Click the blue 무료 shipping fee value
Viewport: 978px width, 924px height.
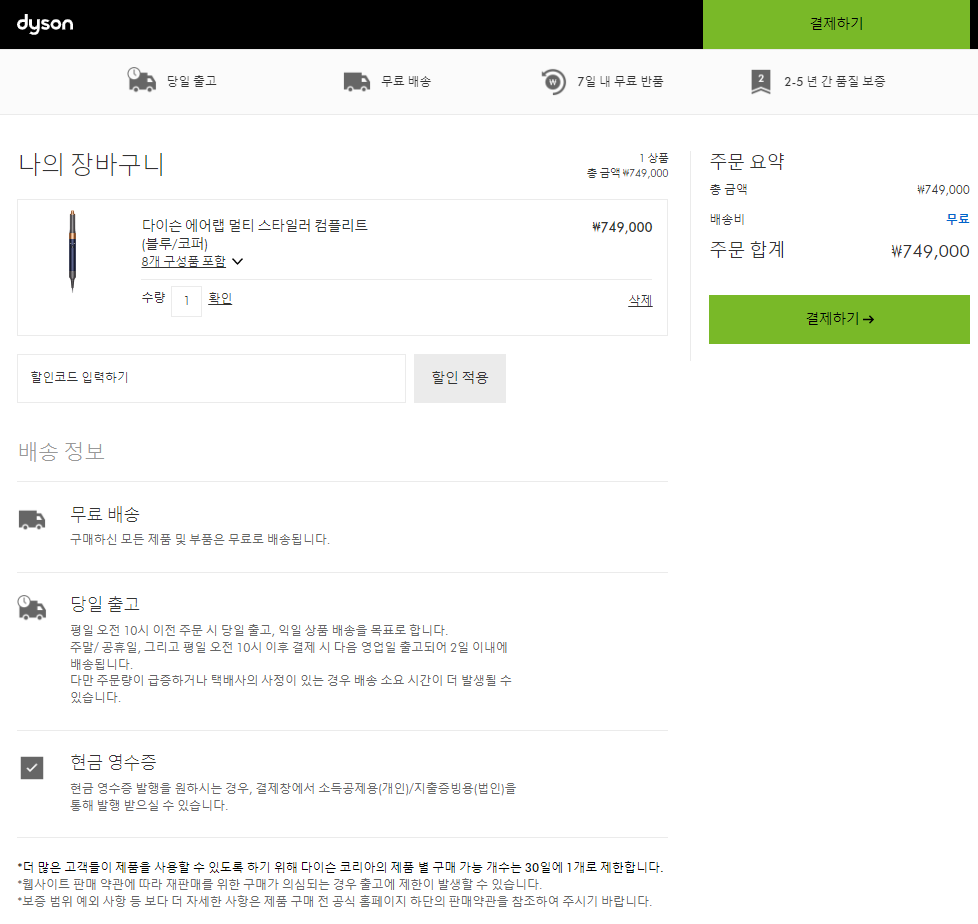[957, 219]
